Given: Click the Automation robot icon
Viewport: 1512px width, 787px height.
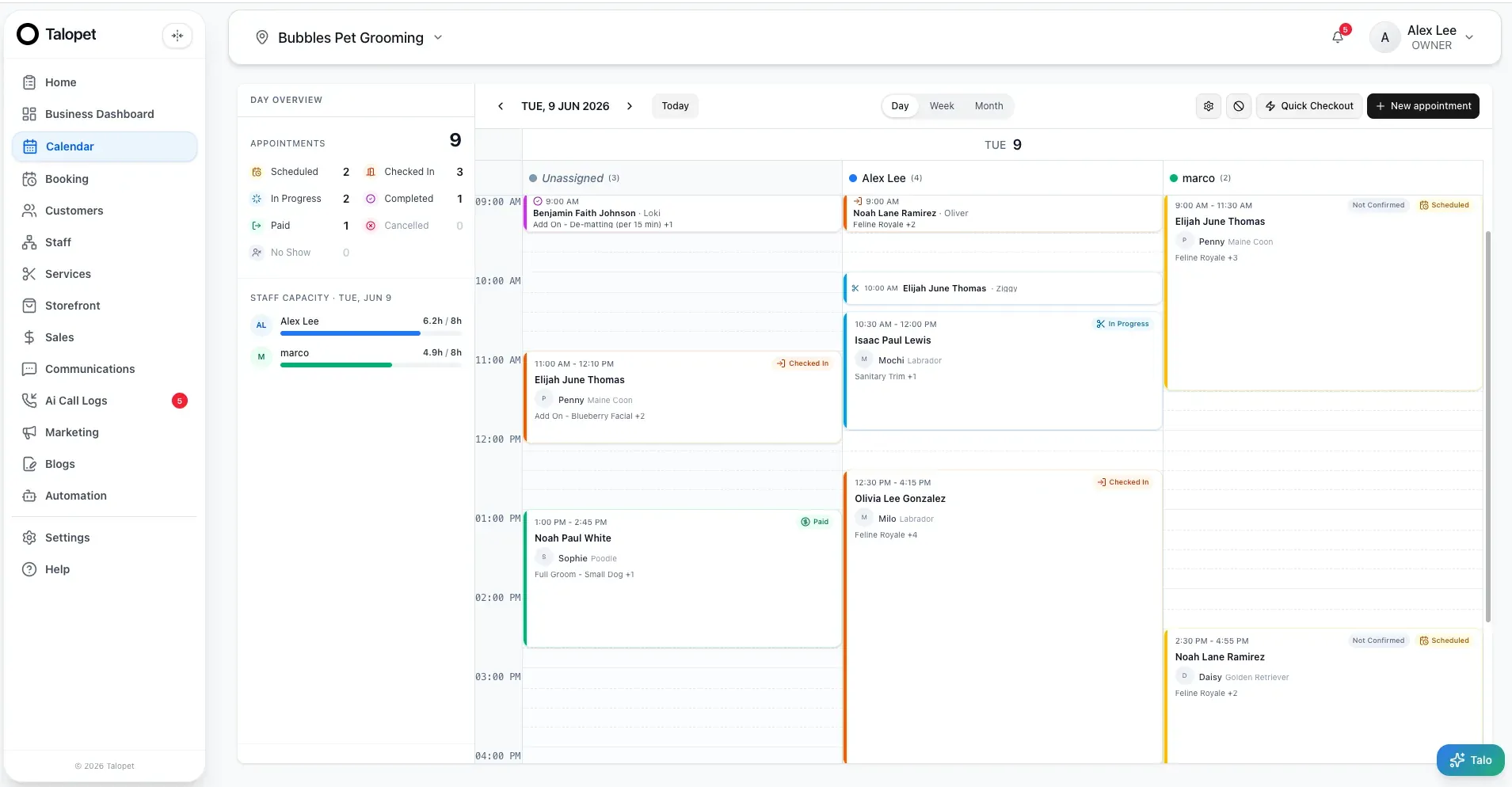Looking at the screenshot, I should click(29, 496).
